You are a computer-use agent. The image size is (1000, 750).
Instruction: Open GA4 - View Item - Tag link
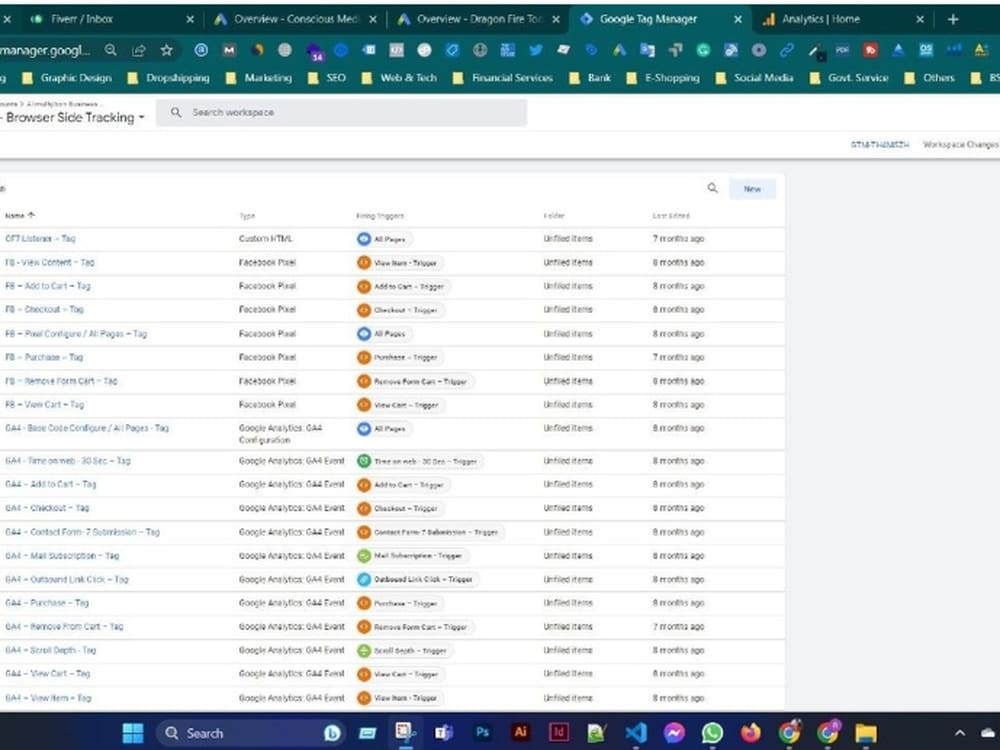(48, 698)
